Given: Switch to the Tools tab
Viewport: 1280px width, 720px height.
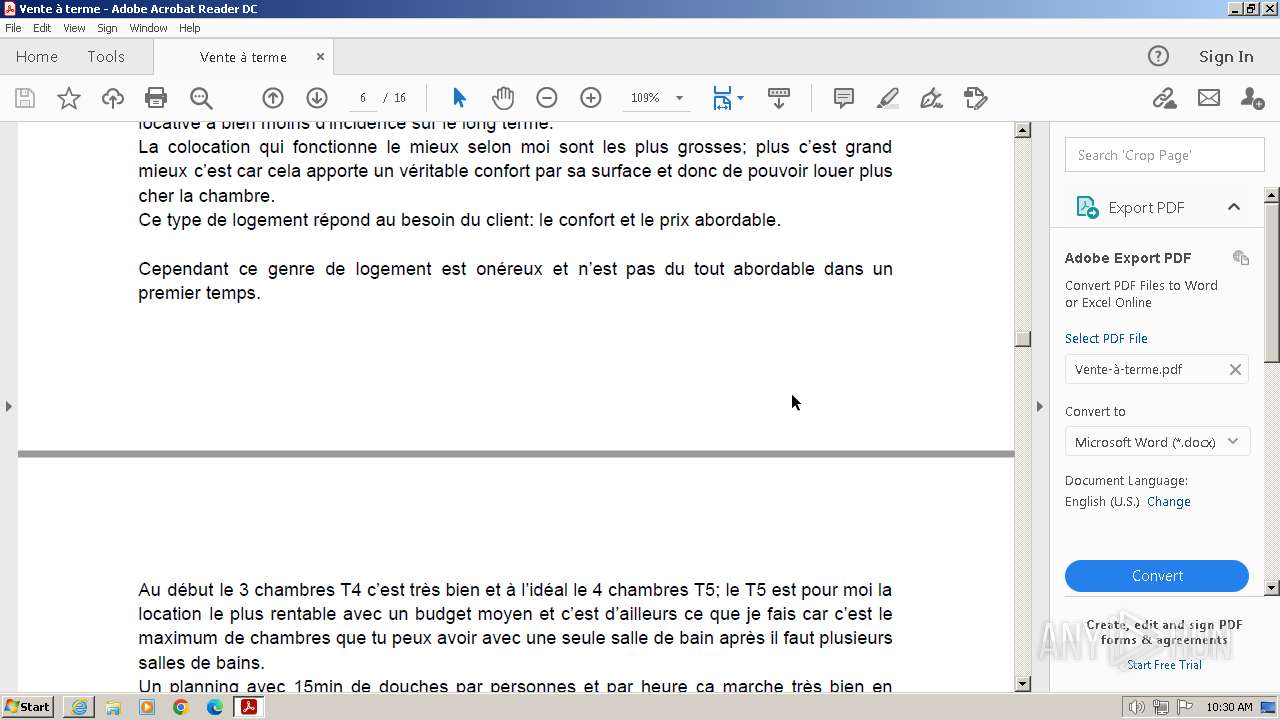Looking at the screenshot, I should pyautogui.click(x=106, y=57).
